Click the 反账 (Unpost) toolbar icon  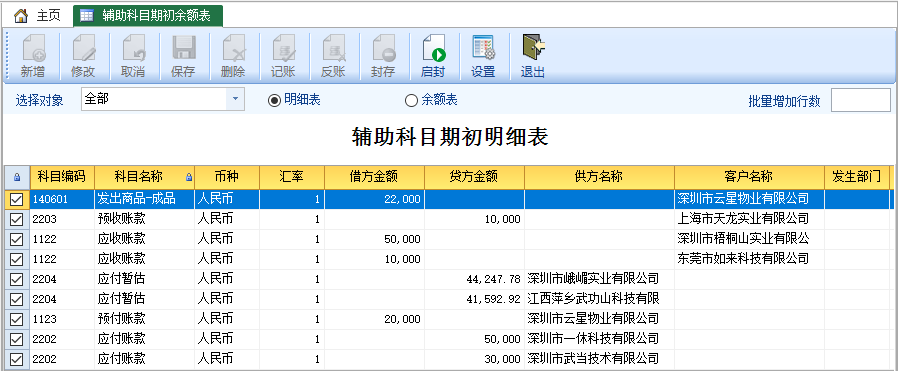333,48
